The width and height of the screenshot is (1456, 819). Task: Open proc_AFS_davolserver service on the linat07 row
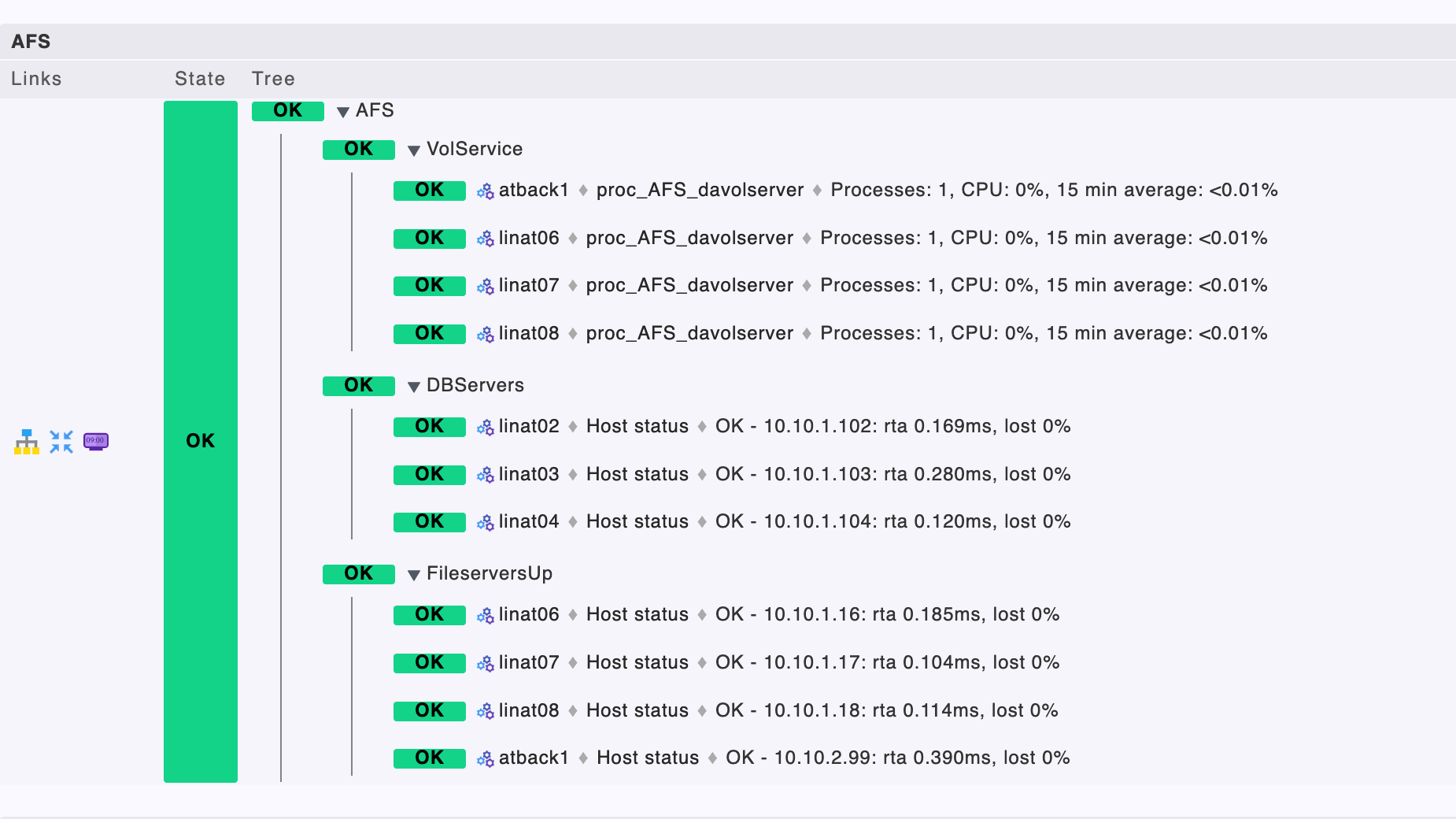(689, 285)
